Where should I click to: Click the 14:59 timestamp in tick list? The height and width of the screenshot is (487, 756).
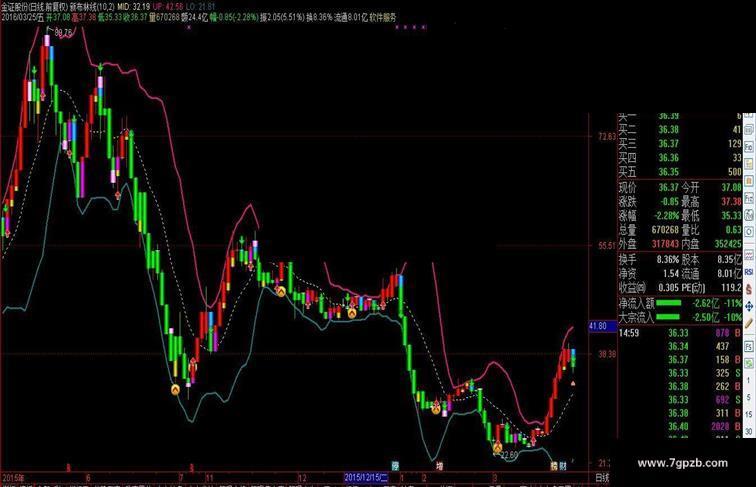pos(629,333)
